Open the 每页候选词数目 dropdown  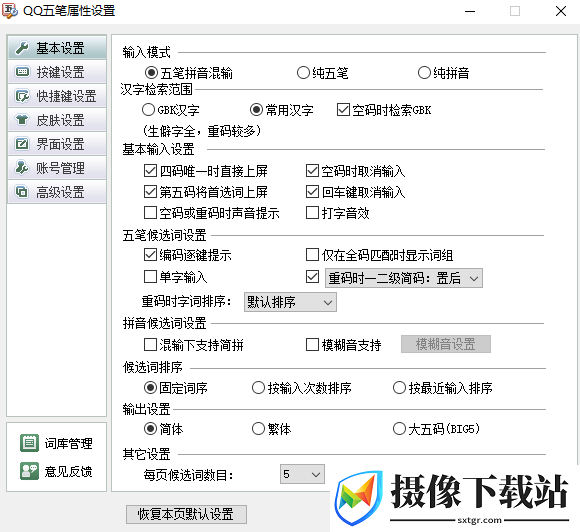pos(302,474)
